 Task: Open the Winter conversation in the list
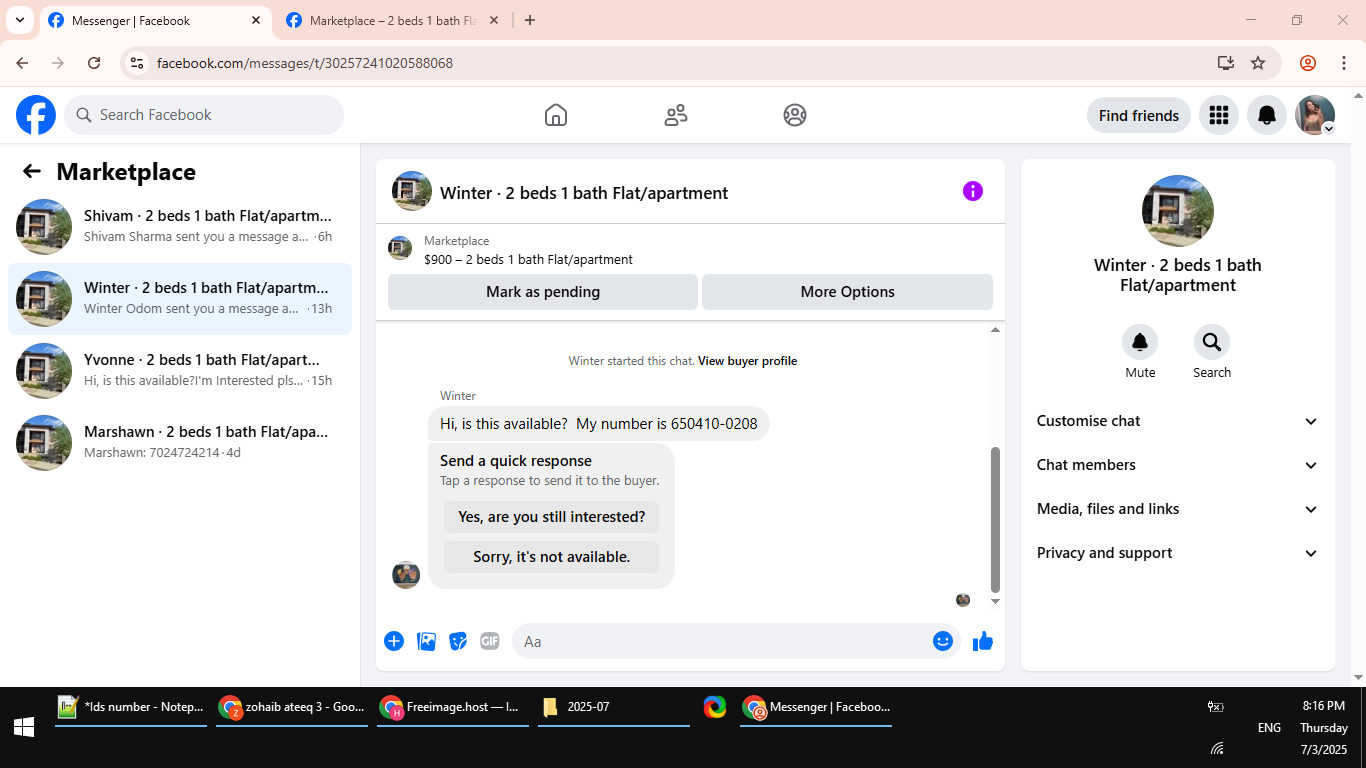[x=180, y=299]
